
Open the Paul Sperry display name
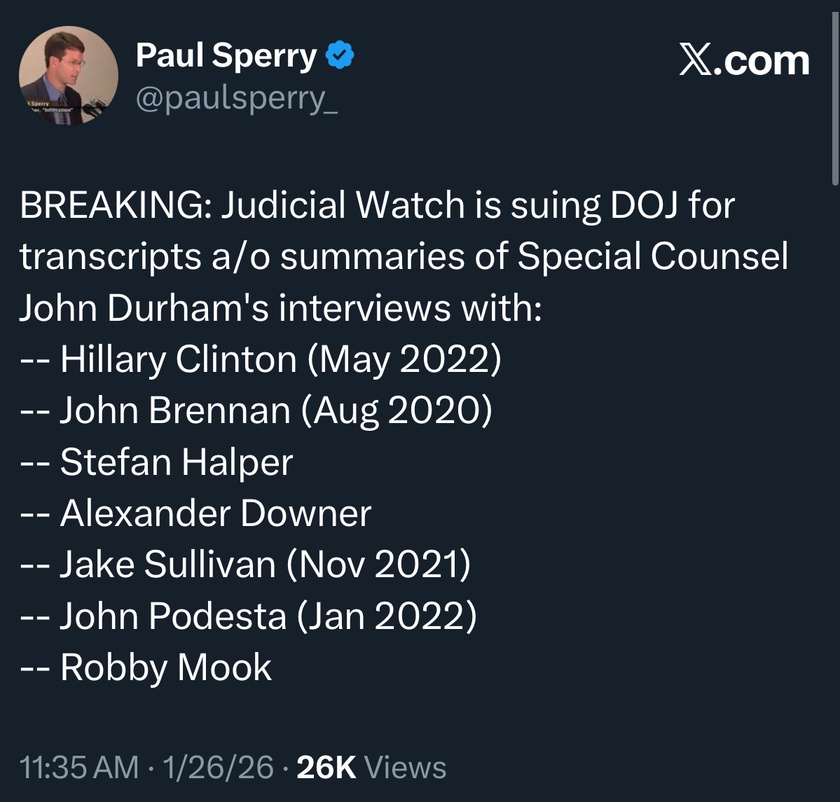pos(226,56)
